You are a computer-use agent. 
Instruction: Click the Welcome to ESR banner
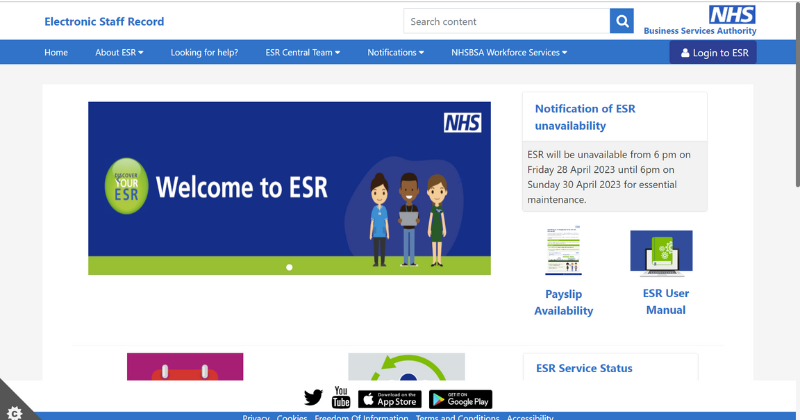pos(289,188)
